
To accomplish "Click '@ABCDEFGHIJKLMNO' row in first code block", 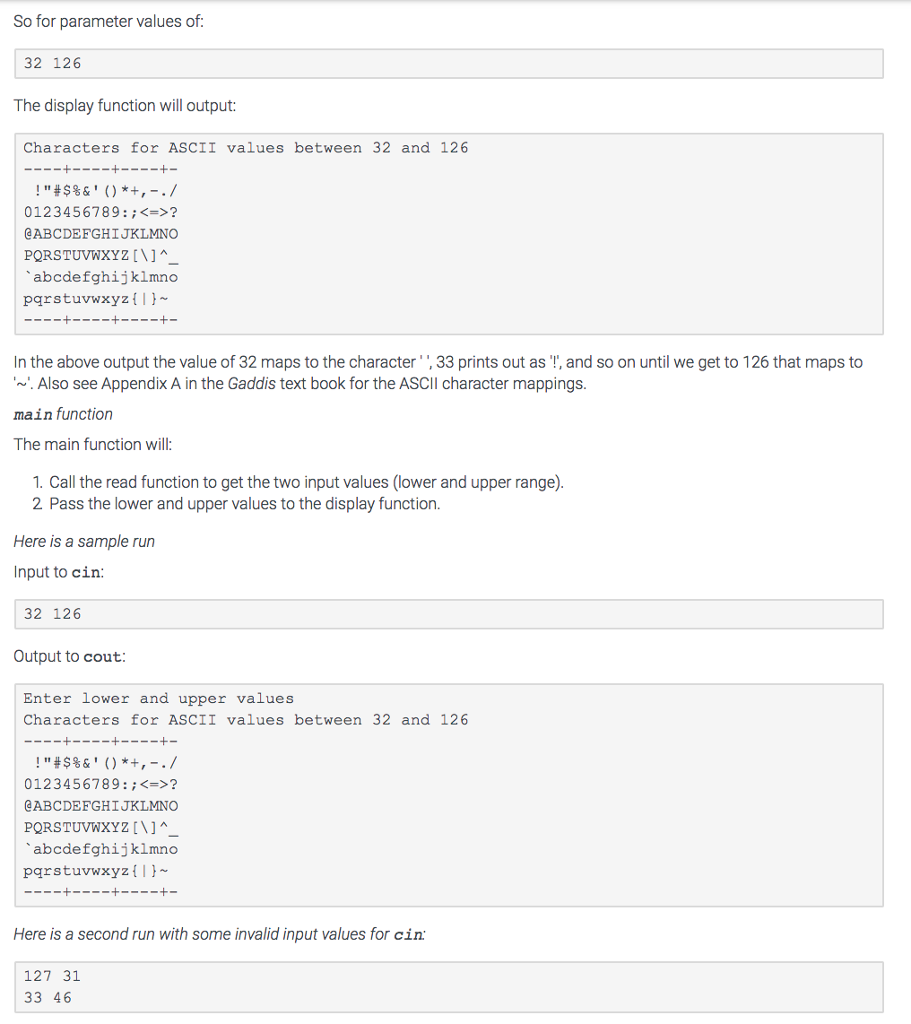I will point(101,234).
